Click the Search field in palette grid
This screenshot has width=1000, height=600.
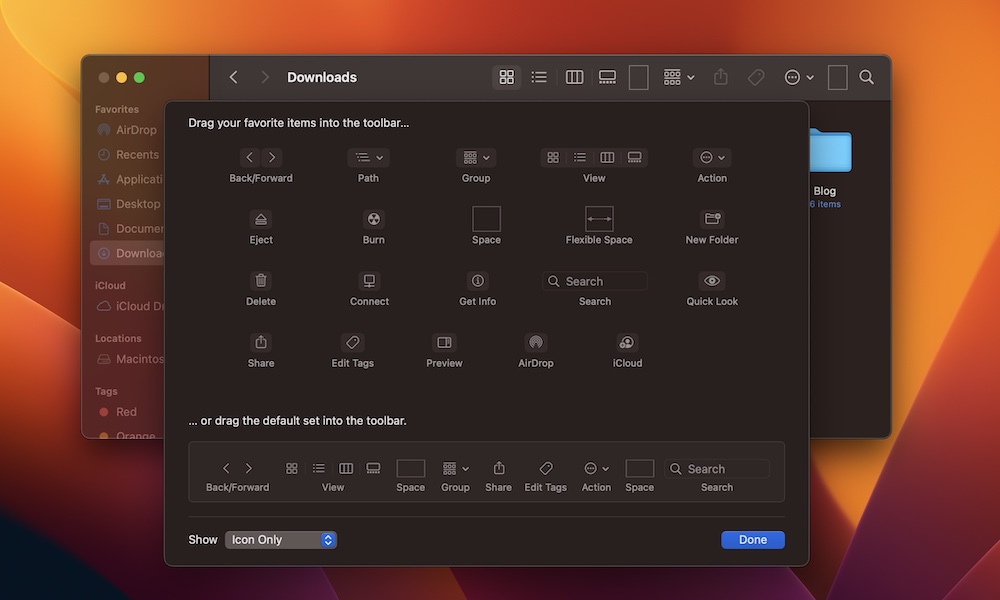point(595,281)
